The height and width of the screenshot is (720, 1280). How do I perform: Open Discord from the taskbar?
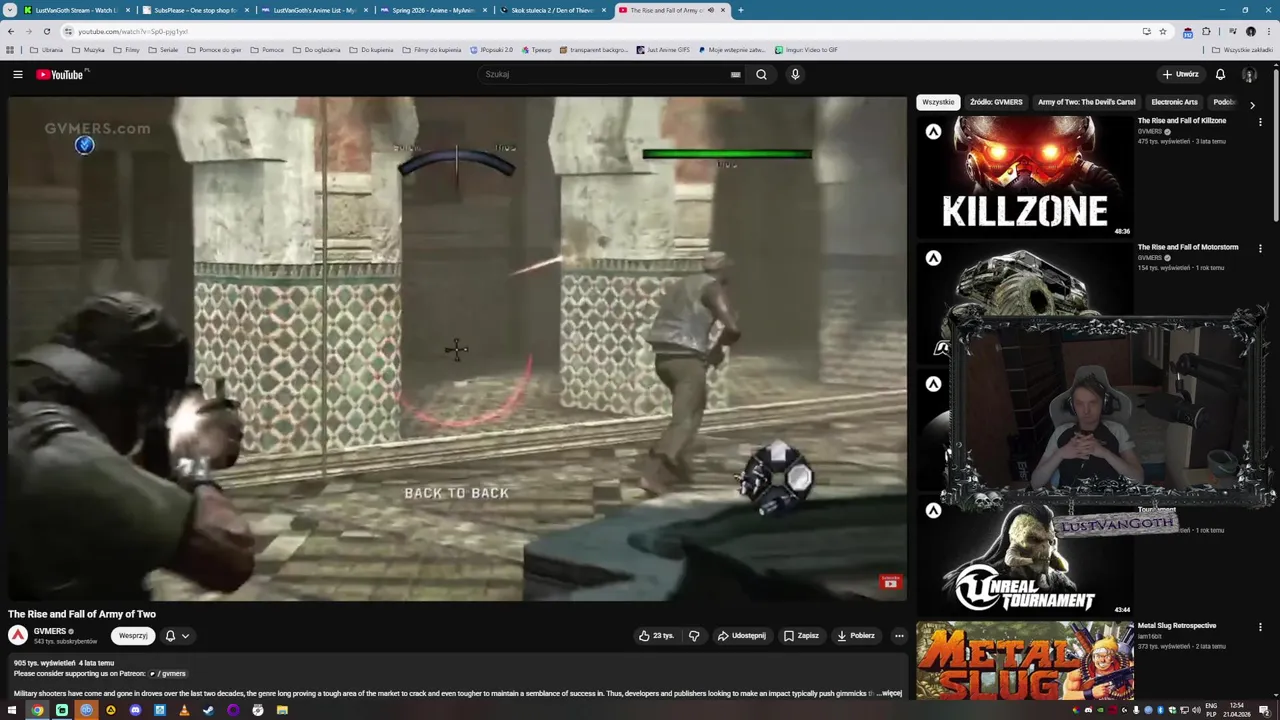[x=135, y=710]
